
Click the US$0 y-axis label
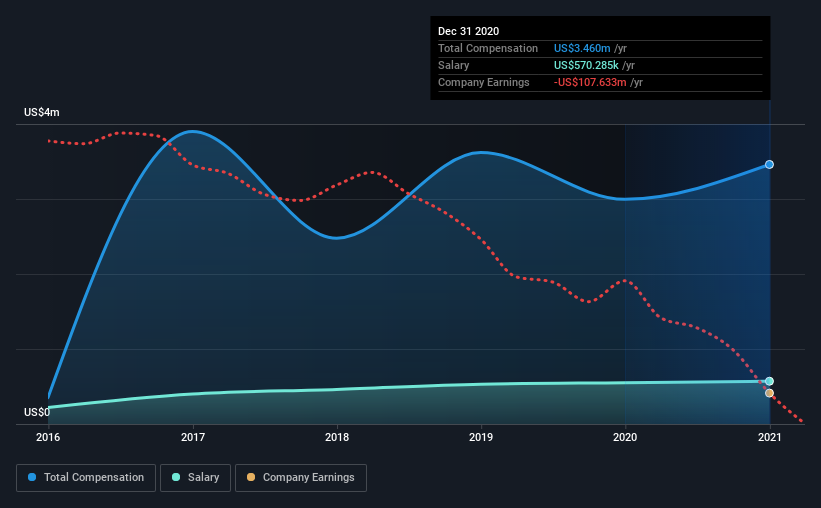pos(37,412)
